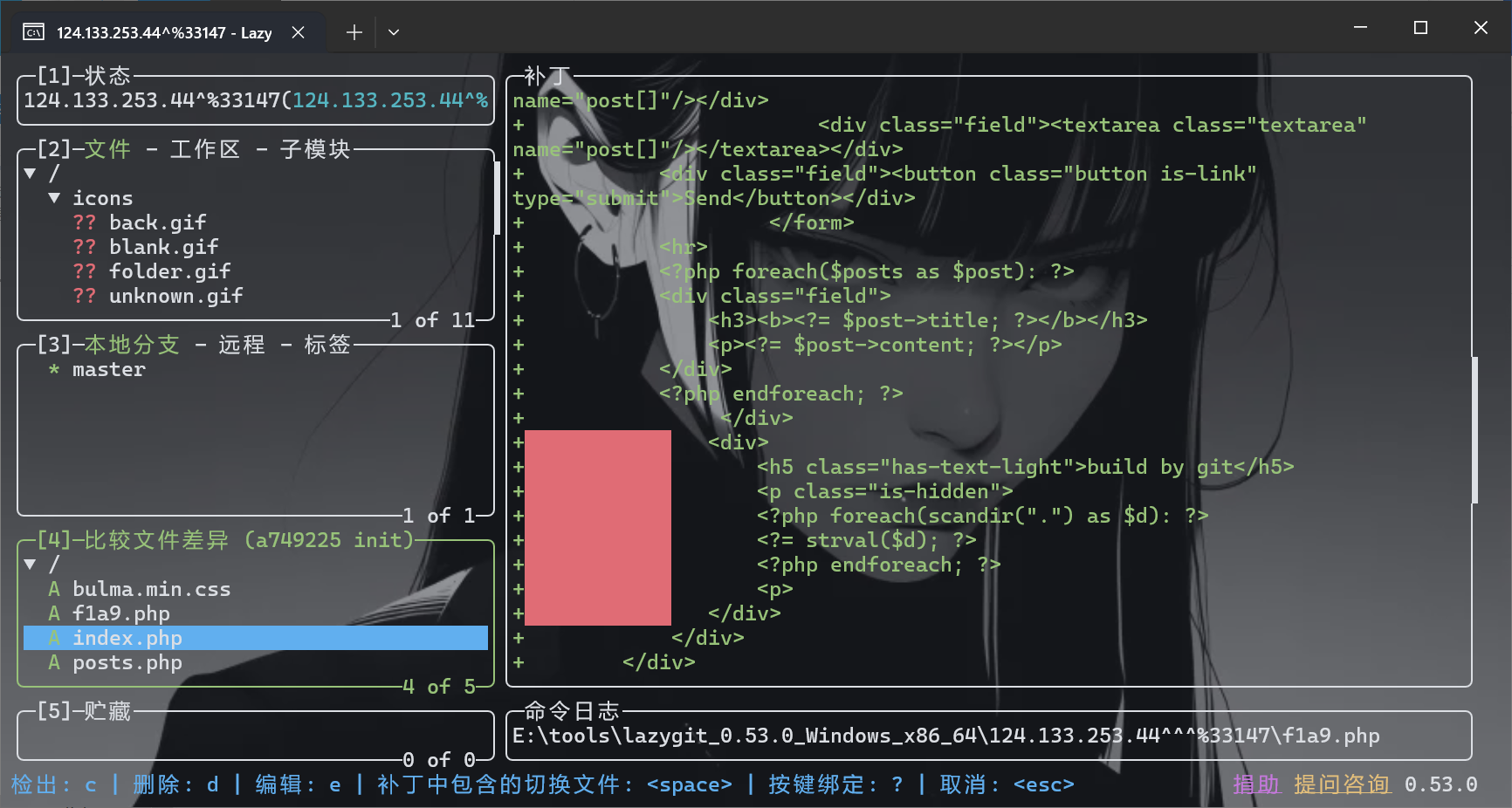Select back.gif untracked file
Viewport: 1512px width, 808px height.
157,223
